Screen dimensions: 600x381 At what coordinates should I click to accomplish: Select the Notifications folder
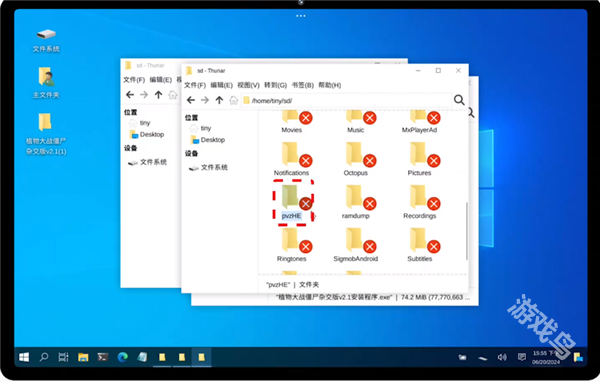292,159
